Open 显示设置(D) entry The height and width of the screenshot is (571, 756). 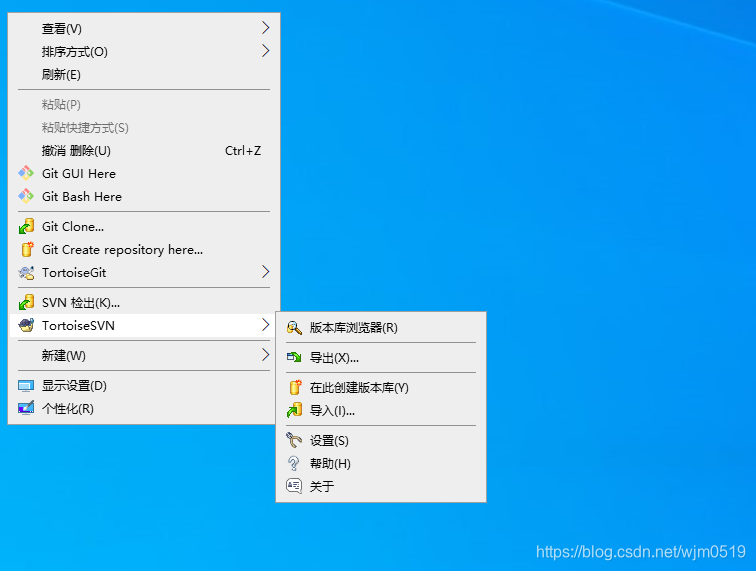(145, 386)
